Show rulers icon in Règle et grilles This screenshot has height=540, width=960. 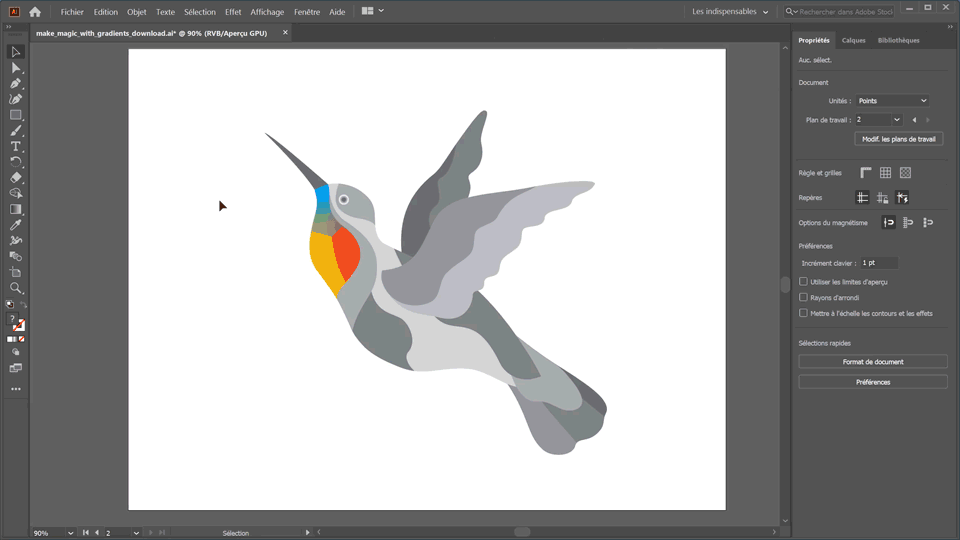pyautogui.click(x=866, y=173)
